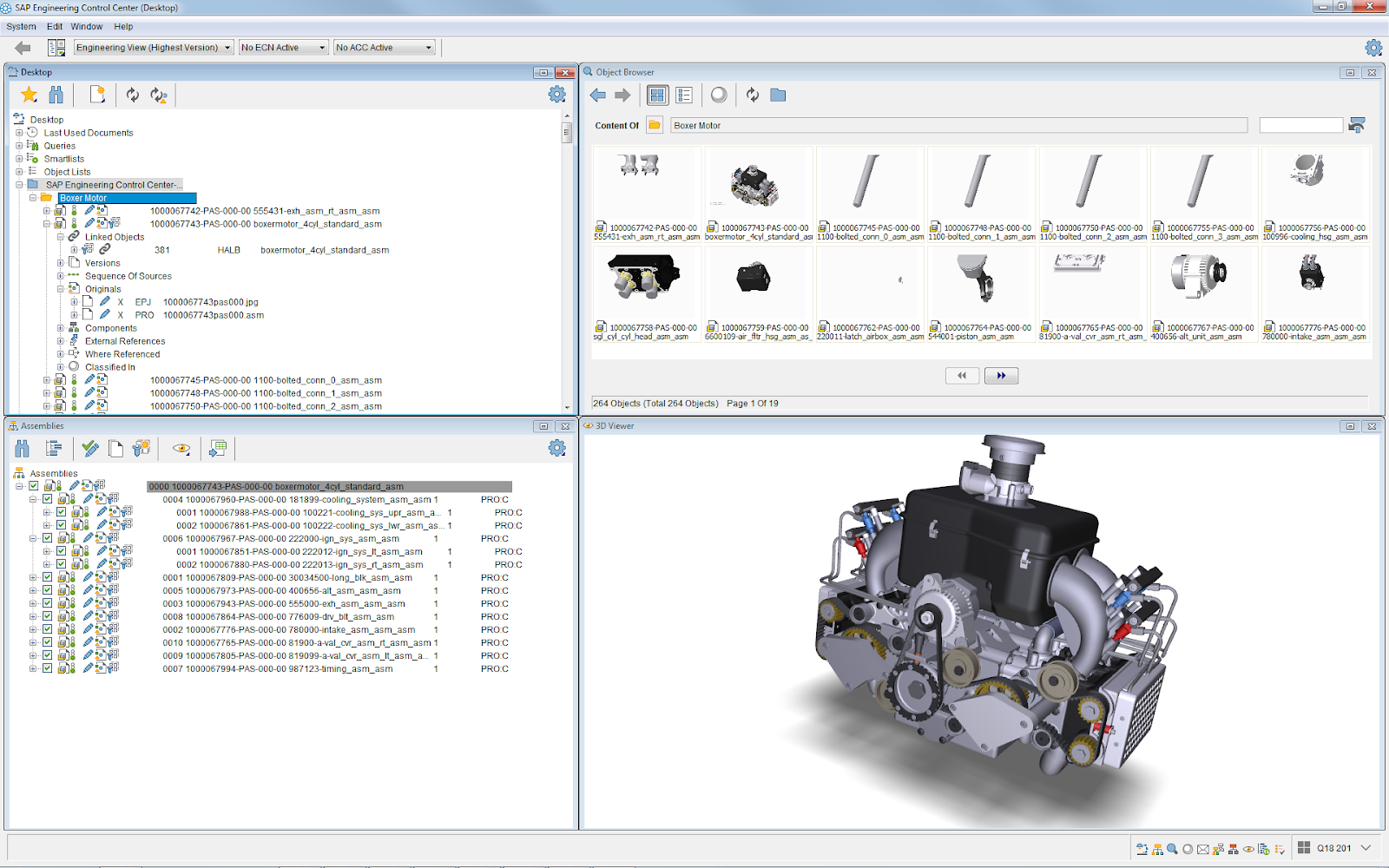Image resolution: width=1389 pixels, height=868 pixels.
Task: Click the structure tree icon in Assemblies toolbar
Action: pos(54,448)
